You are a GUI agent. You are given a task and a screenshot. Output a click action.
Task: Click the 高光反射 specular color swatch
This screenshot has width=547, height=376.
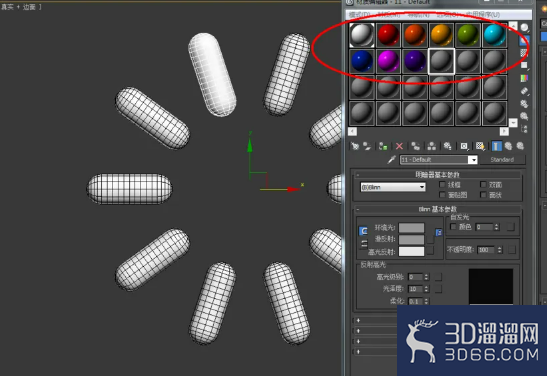point(412,251)
